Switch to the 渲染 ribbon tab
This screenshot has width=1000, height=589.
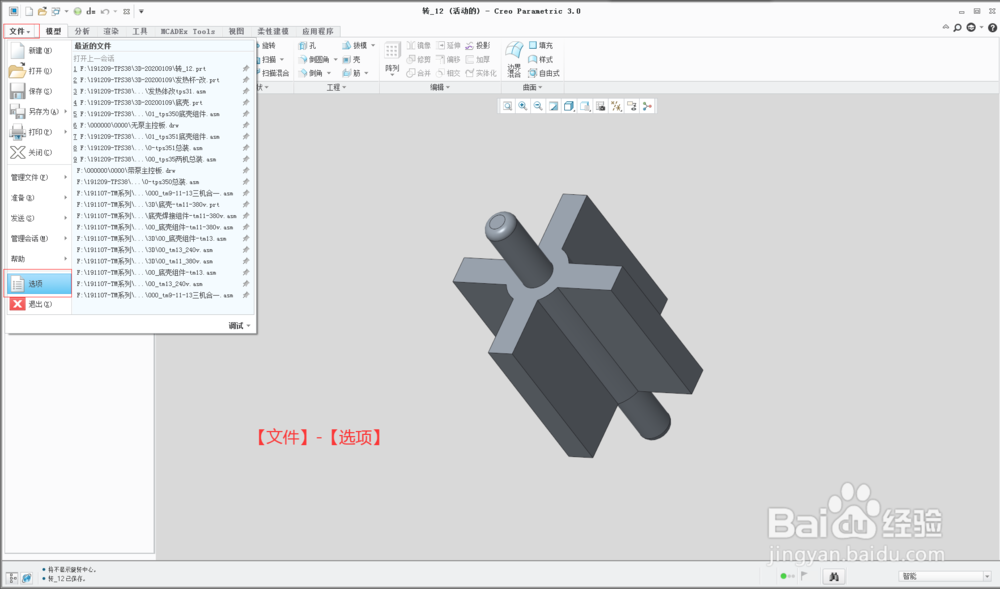(111, 31)
